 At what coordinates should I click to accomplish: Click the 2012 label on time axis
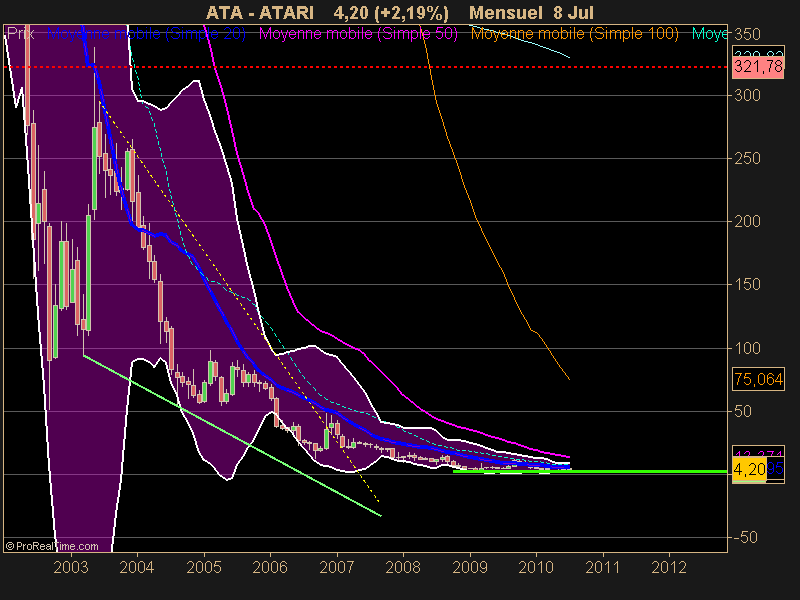pos(669,567)
